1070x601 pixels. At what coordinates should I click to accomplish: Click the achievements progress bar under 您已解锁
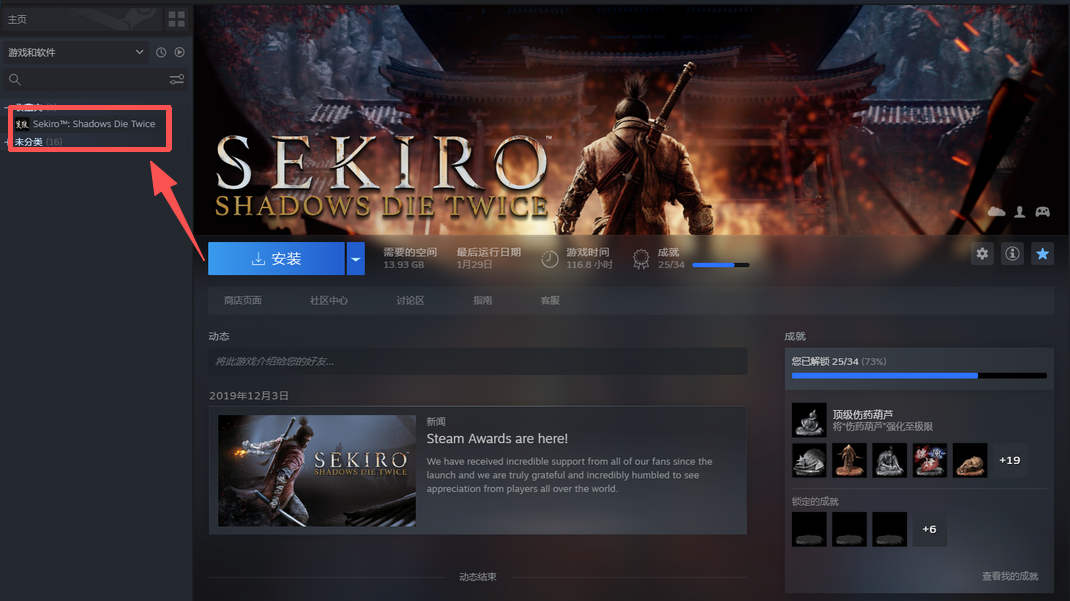[x=918, y=376]
